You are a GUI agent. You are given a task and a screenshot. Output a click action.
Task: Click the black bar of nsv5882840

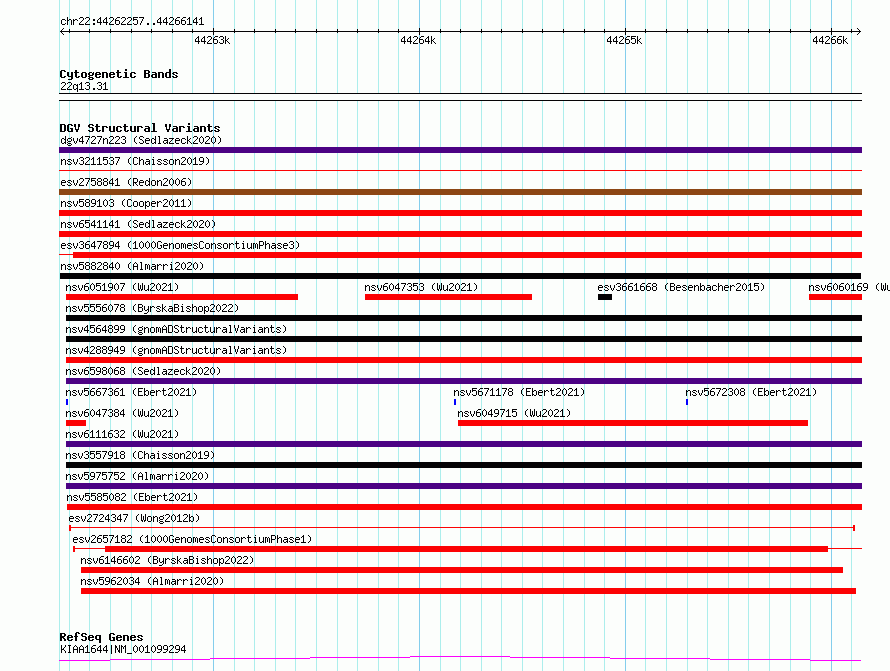460,276
